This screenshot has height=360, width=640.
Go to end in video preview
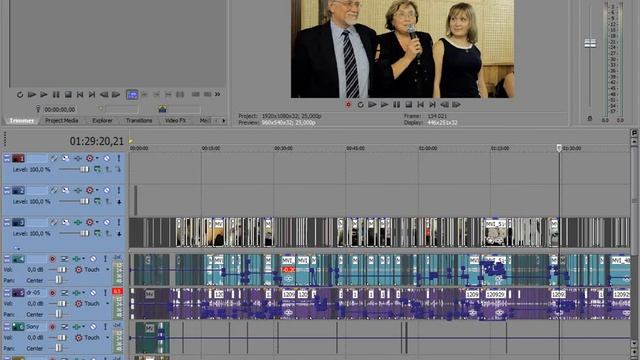point(432,105)
